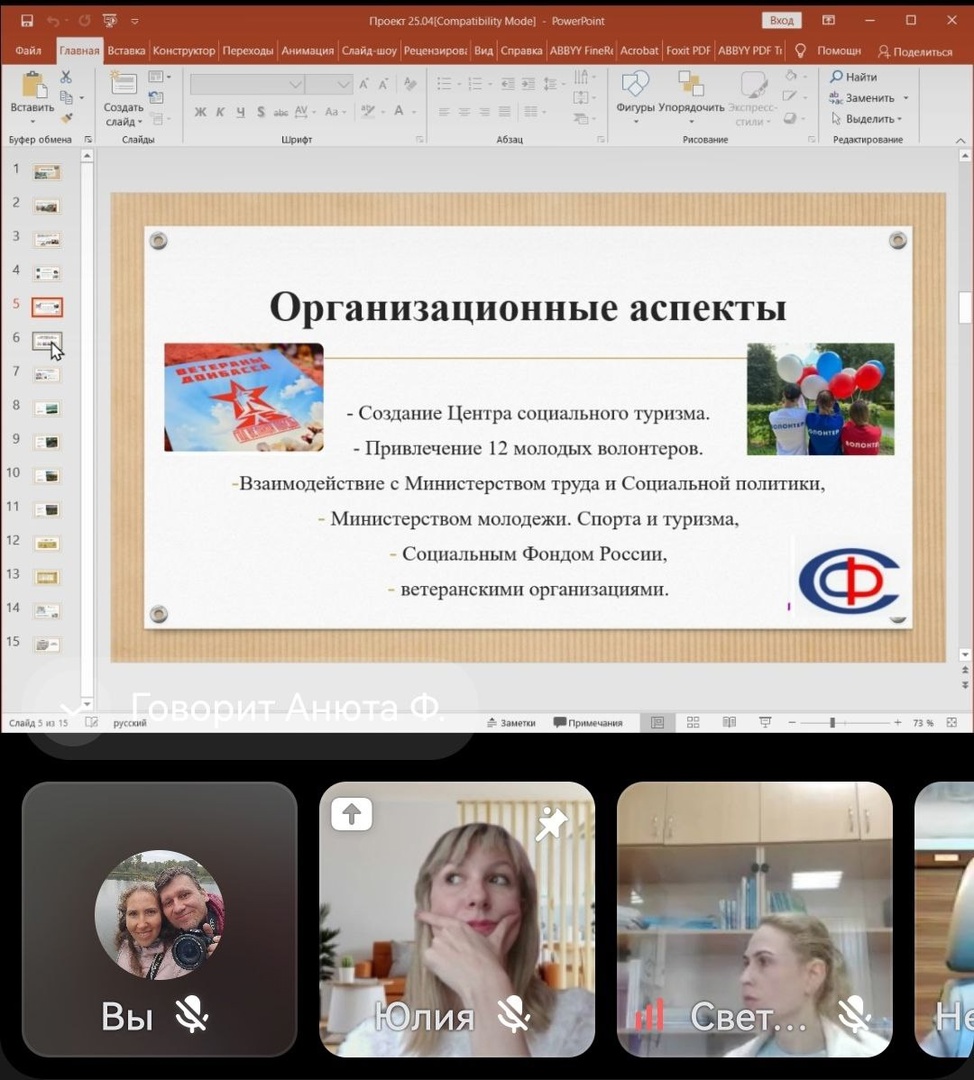Click the zoom out minus button
The image size is (974, 1080).
(x=792, y=723)
